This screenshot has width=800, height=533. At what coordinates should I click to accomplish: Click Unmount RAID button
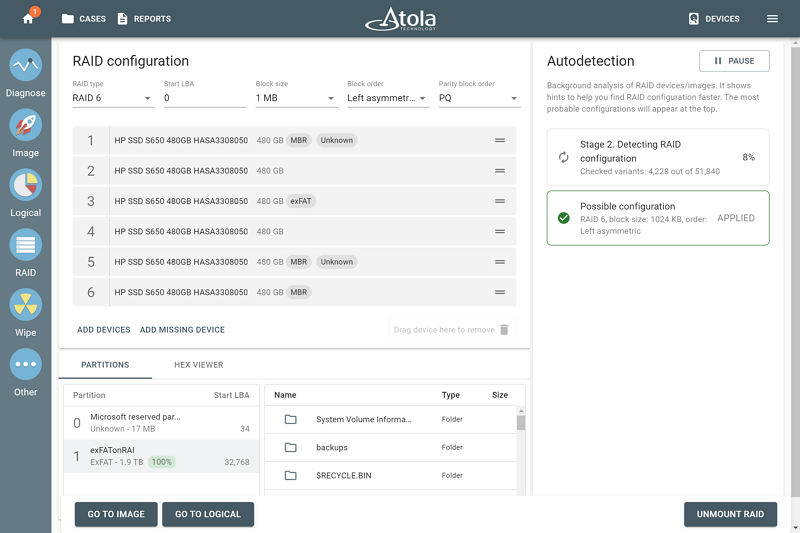tap(730, 514)
